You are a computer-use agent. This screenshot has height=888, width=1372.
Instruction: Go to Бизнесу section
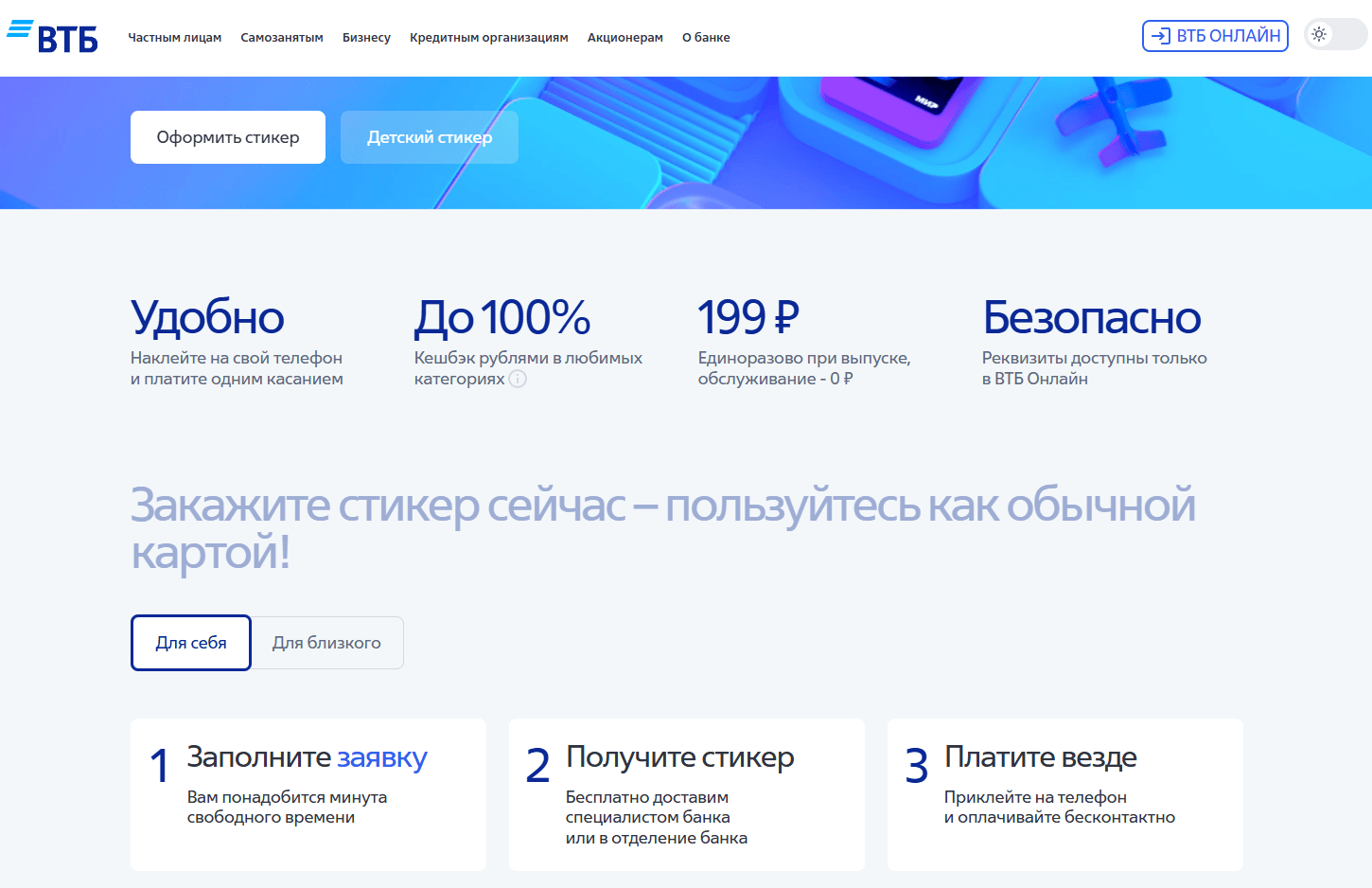[x=366, y=38]
